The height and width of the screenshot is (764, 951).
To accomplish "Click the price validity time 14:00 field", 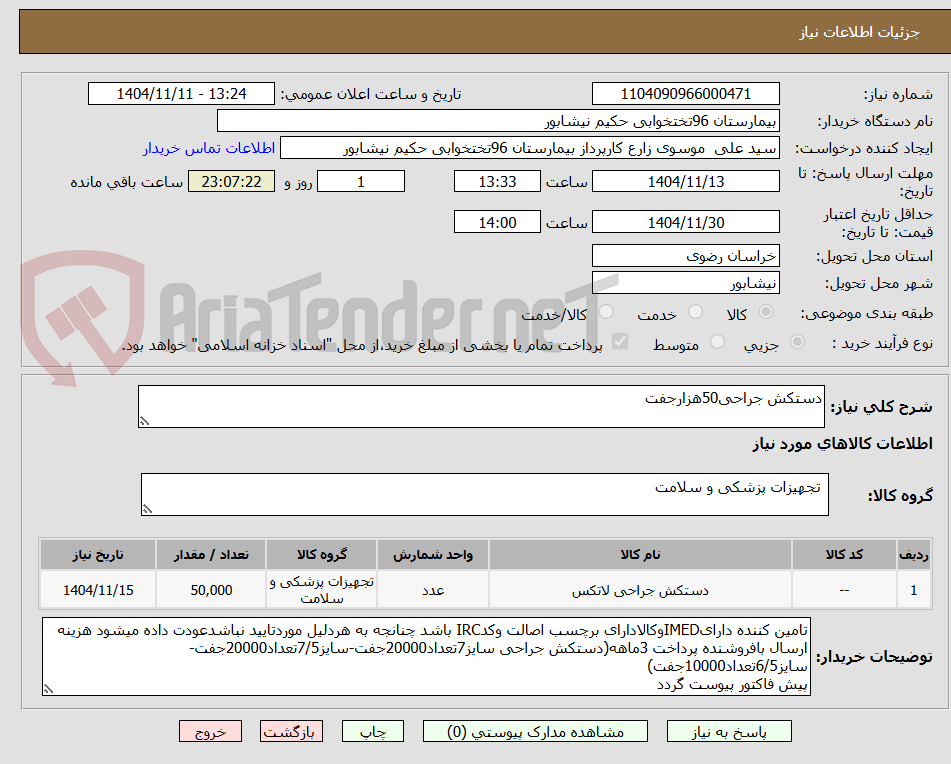I will [x=497, y=222].
